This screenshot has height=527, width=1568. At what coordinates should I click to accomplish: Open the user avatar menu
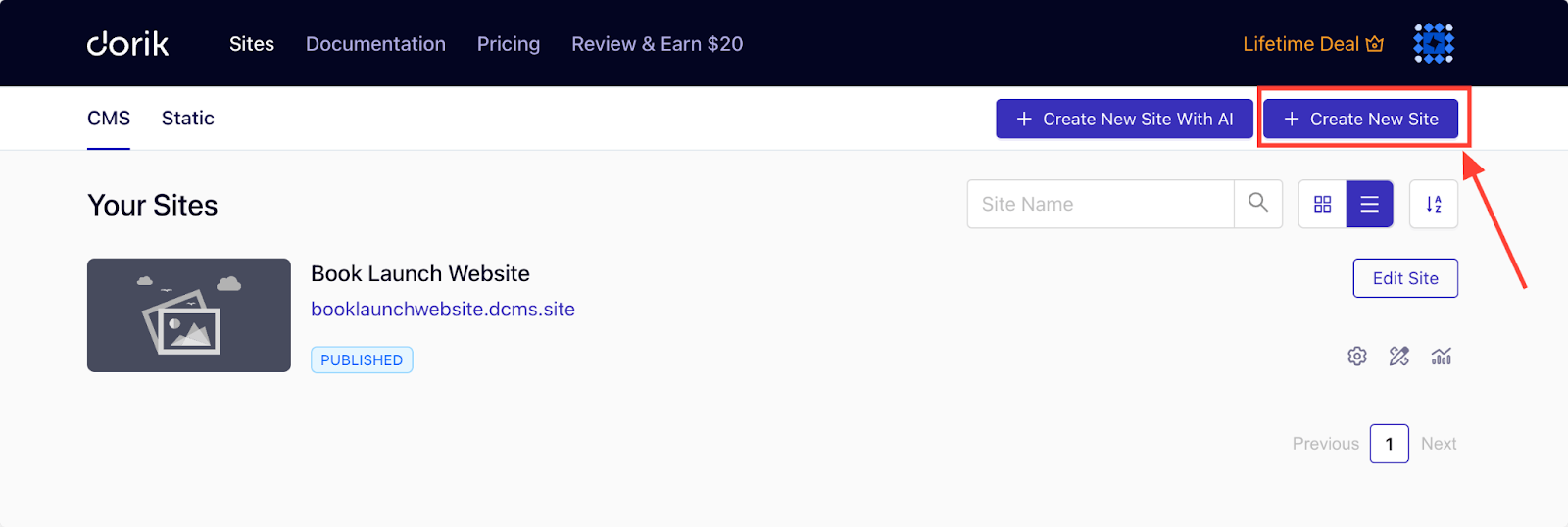coord(1433,43)
